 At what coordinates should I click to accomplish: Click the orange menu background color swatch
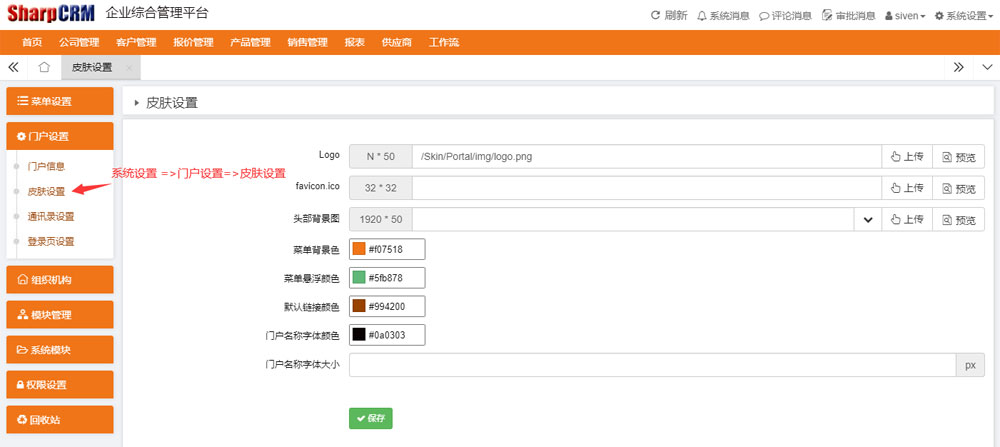pyautogui.click(x=359, y=249)
